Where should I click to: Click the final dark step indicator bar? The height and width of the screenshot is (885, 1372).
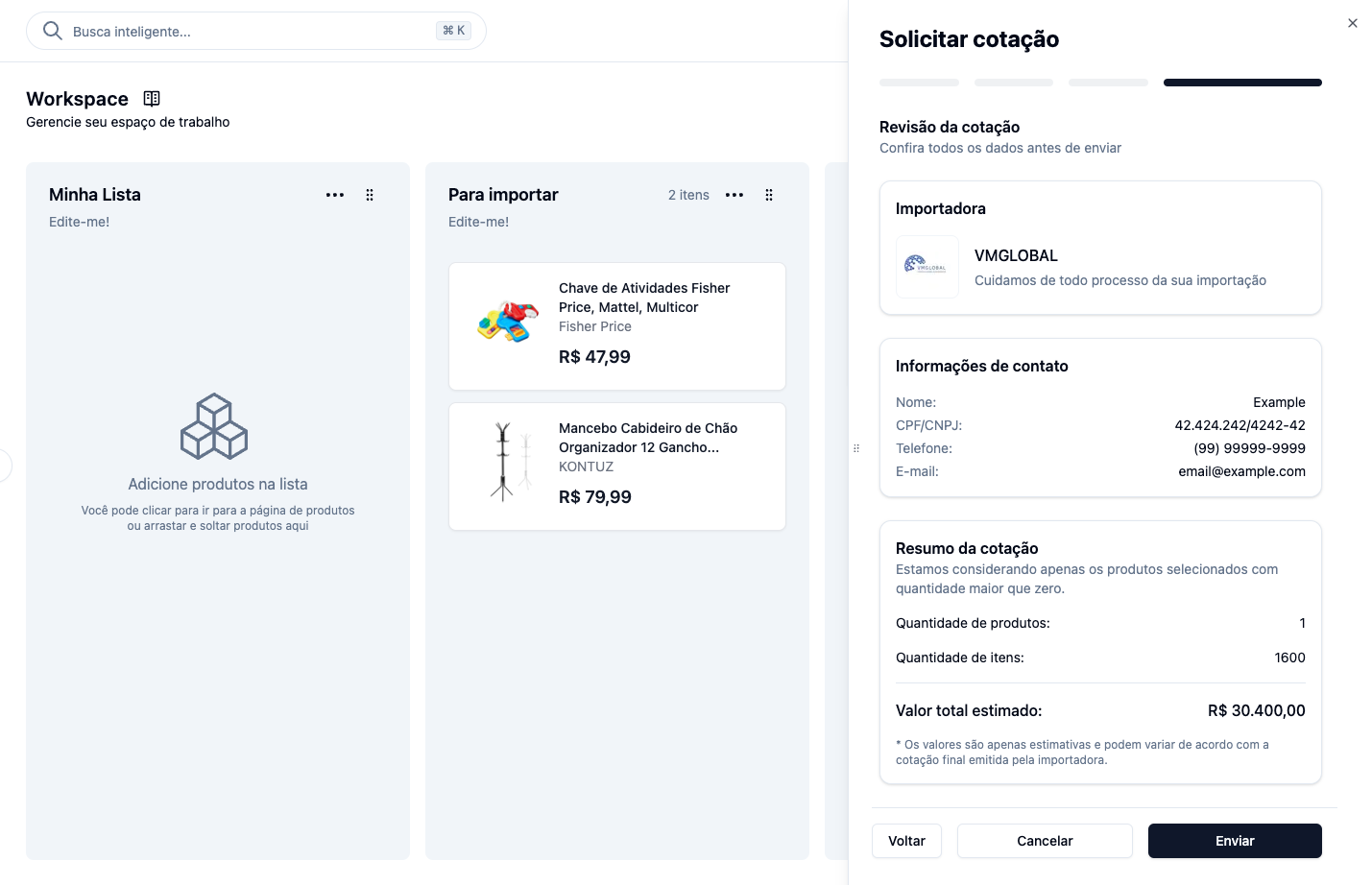(x=1242, y=83)
